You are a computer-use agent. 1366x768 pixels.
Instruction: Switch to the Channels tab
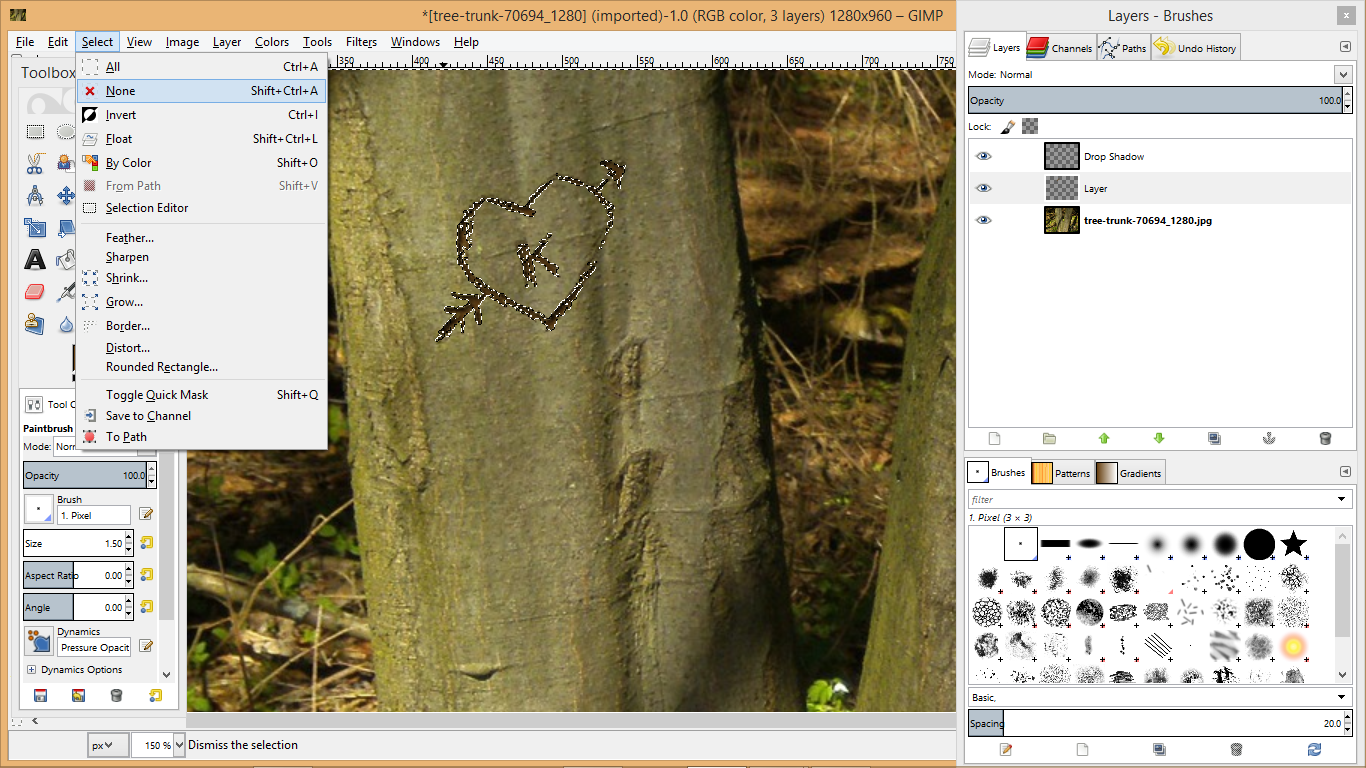(x=1060, y=47)
